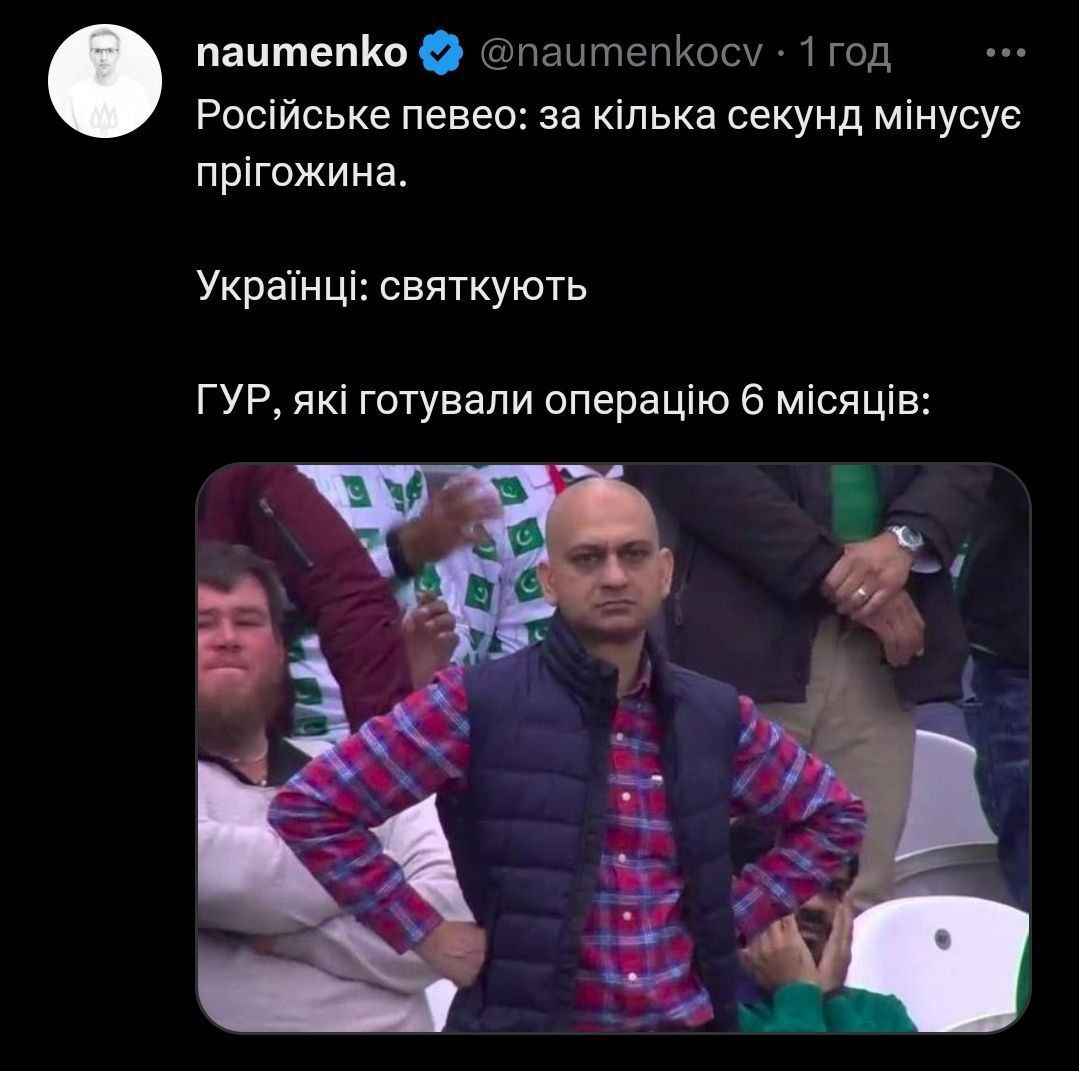Click the wristwatch in the photo
1079x1071 pixels.
click(905, 536)
